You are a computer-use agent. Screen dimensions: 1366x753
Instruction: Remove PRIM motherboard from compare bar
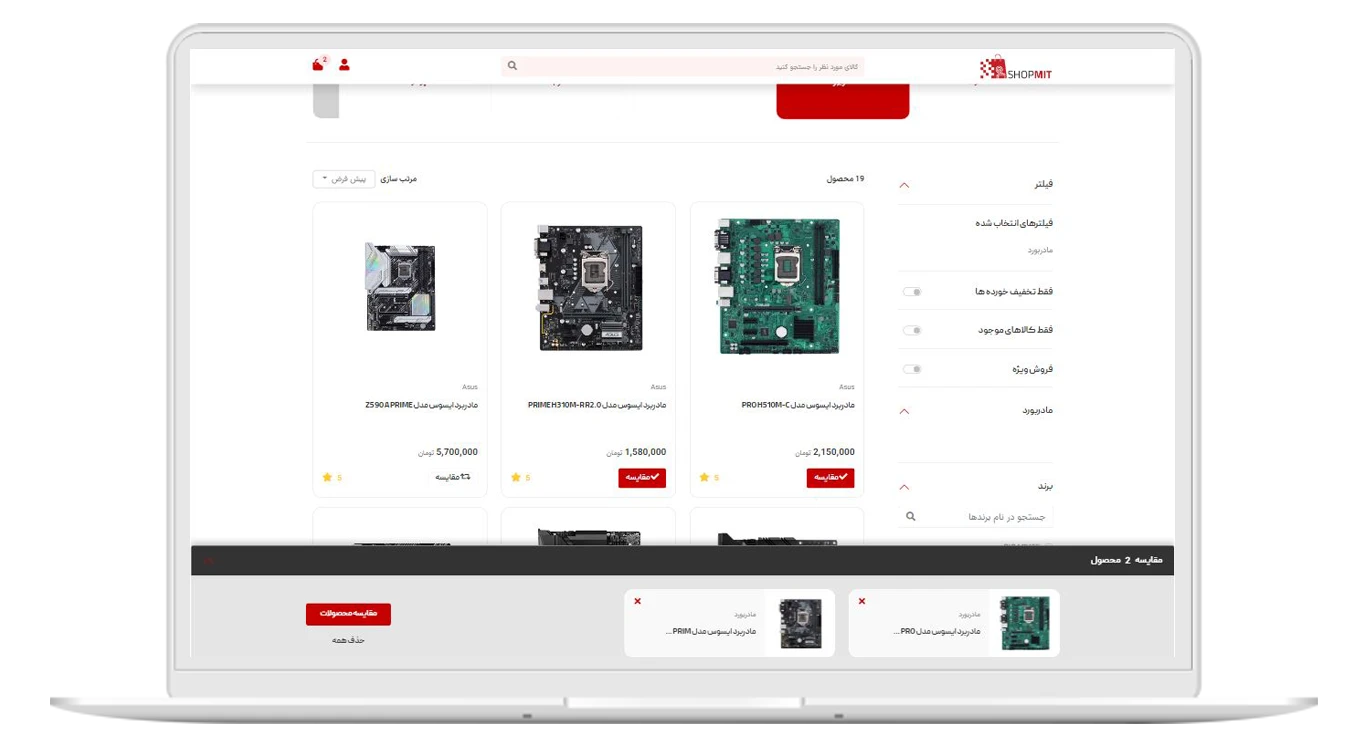pos(638,601)
